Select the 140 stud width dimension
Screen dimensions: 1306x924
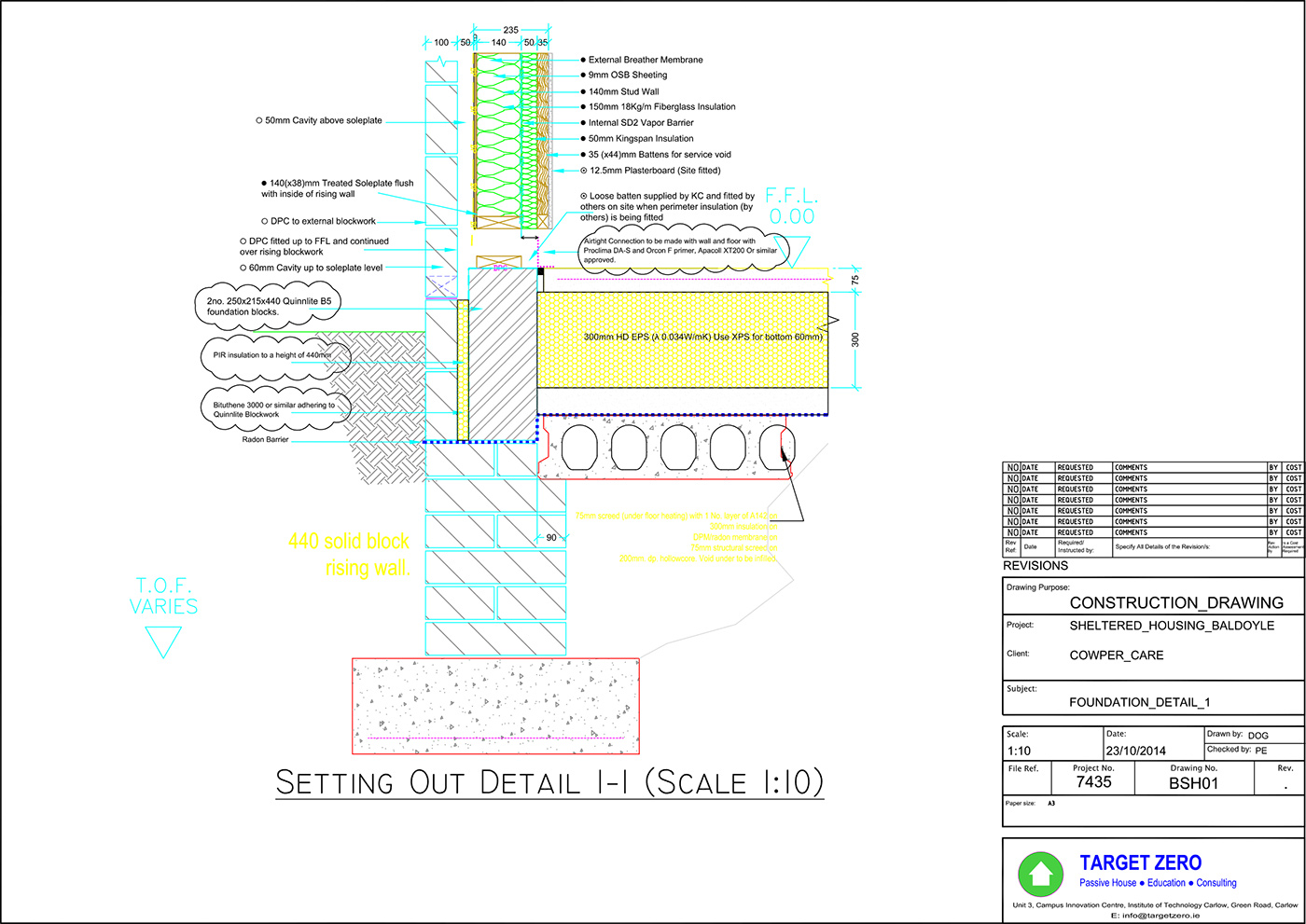coord(499,43)
